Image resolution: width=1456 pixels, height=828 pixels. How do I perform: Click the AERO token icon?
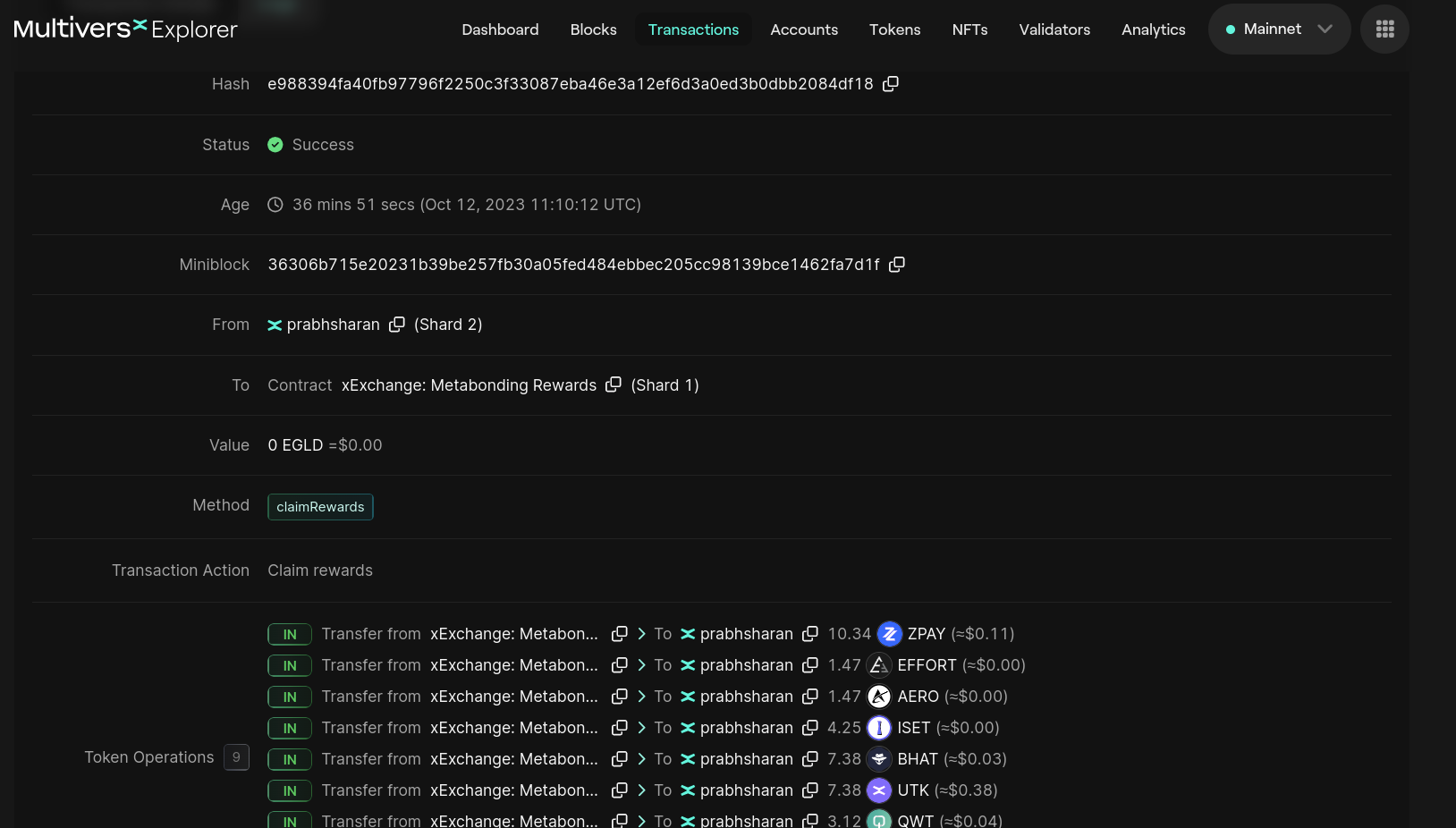click(x=879, y=697)
